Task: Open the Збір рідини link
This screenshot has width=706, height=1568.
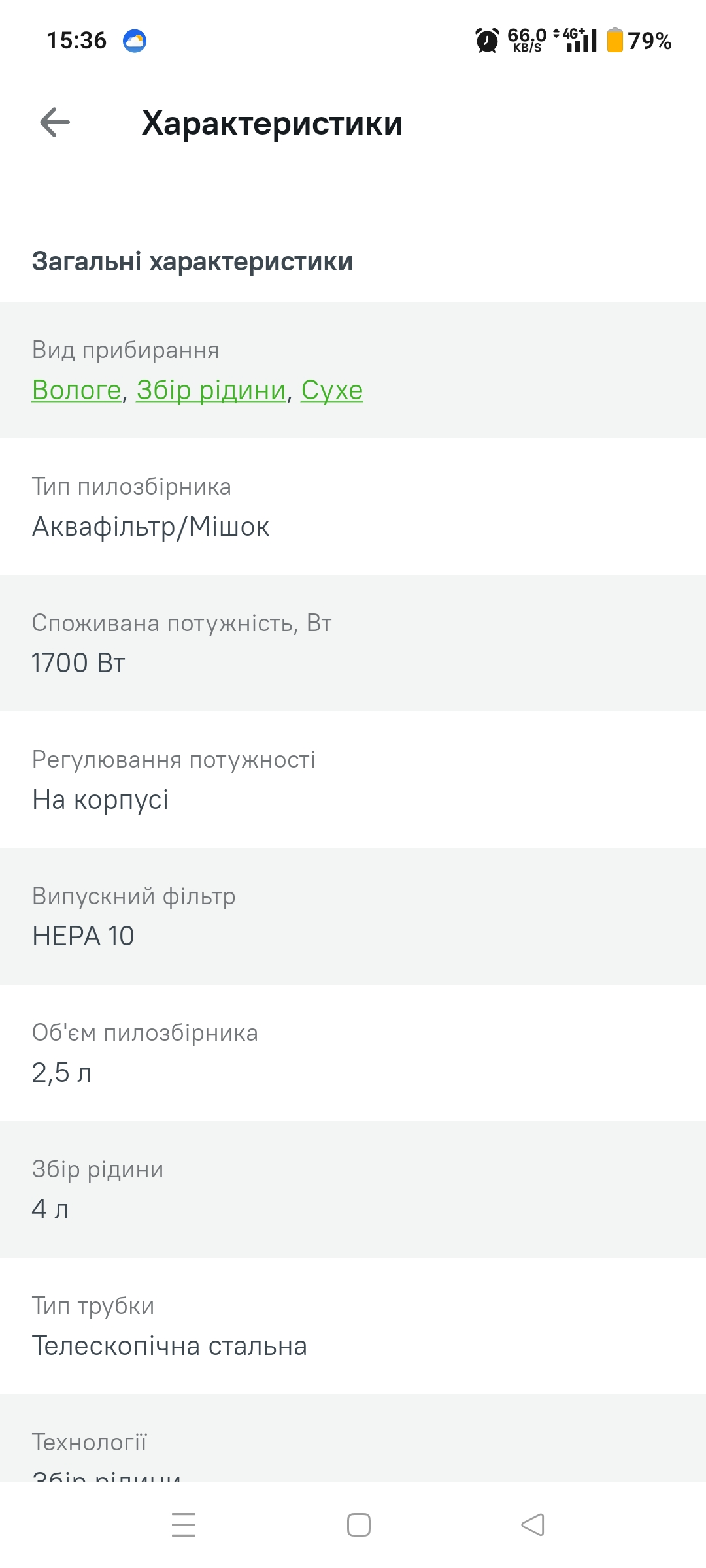Action: [x=211, y=390]
